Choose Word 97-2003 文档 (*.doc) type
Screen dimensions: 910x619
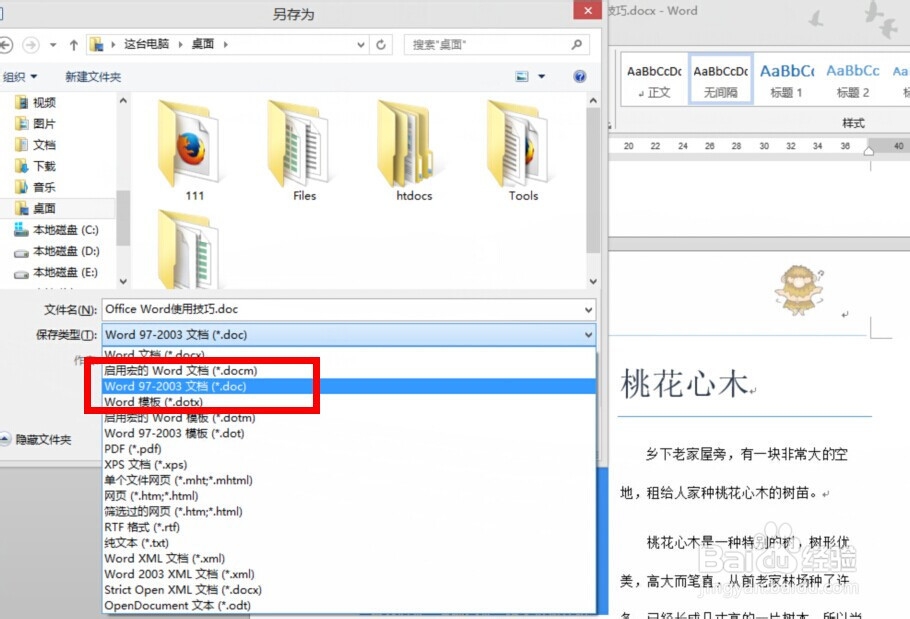349,386
